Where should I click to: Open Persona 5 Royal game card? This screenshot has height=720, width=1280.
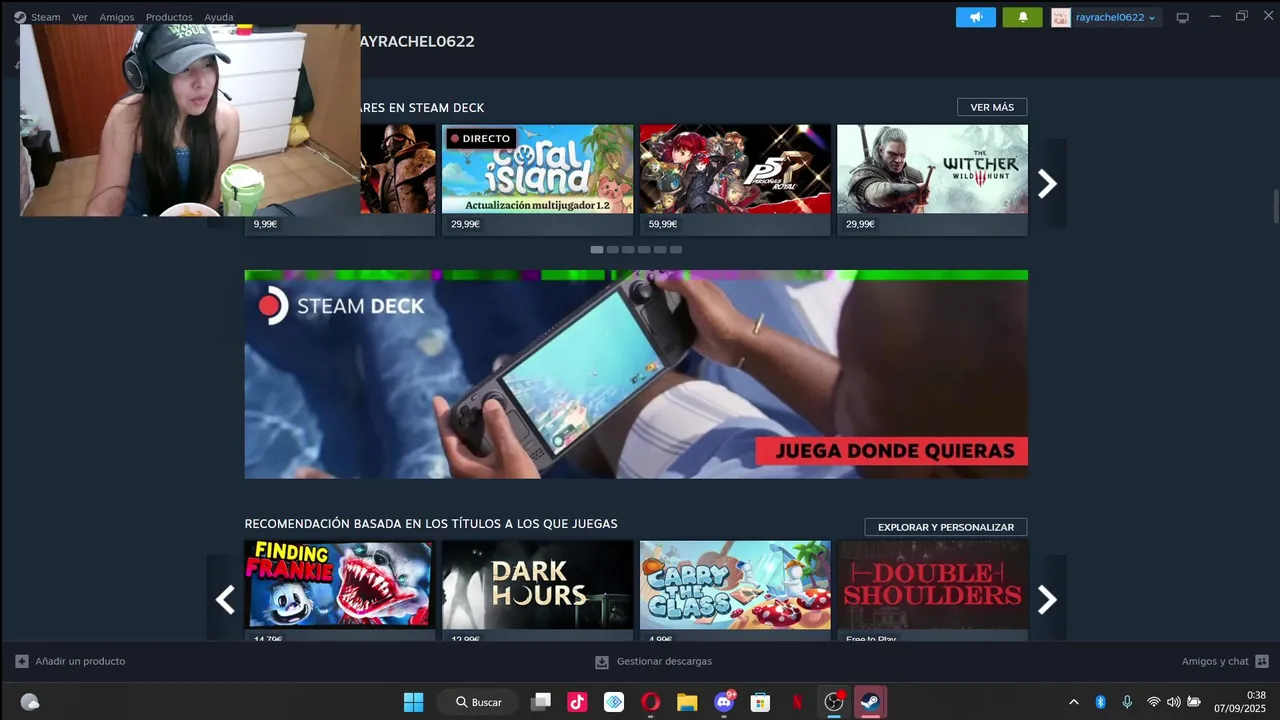pyautogui.click(x=735, y=180)
